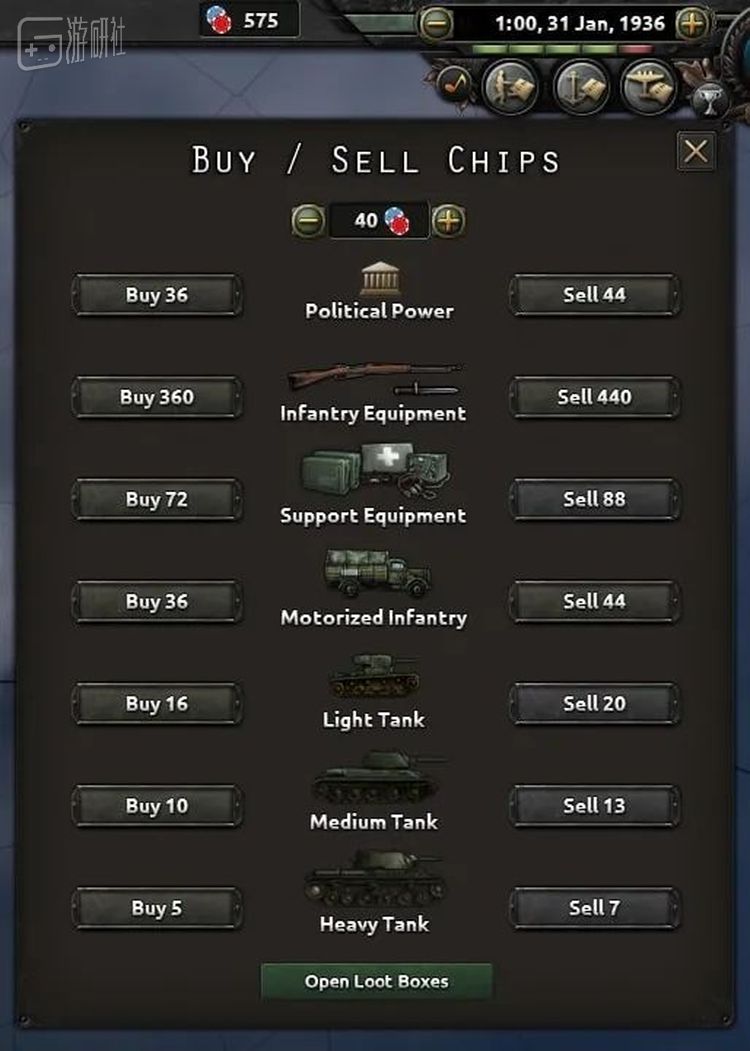Close the Buy / Sell Chips window
Screen dimensions: 750x1051
click(695, 151)
